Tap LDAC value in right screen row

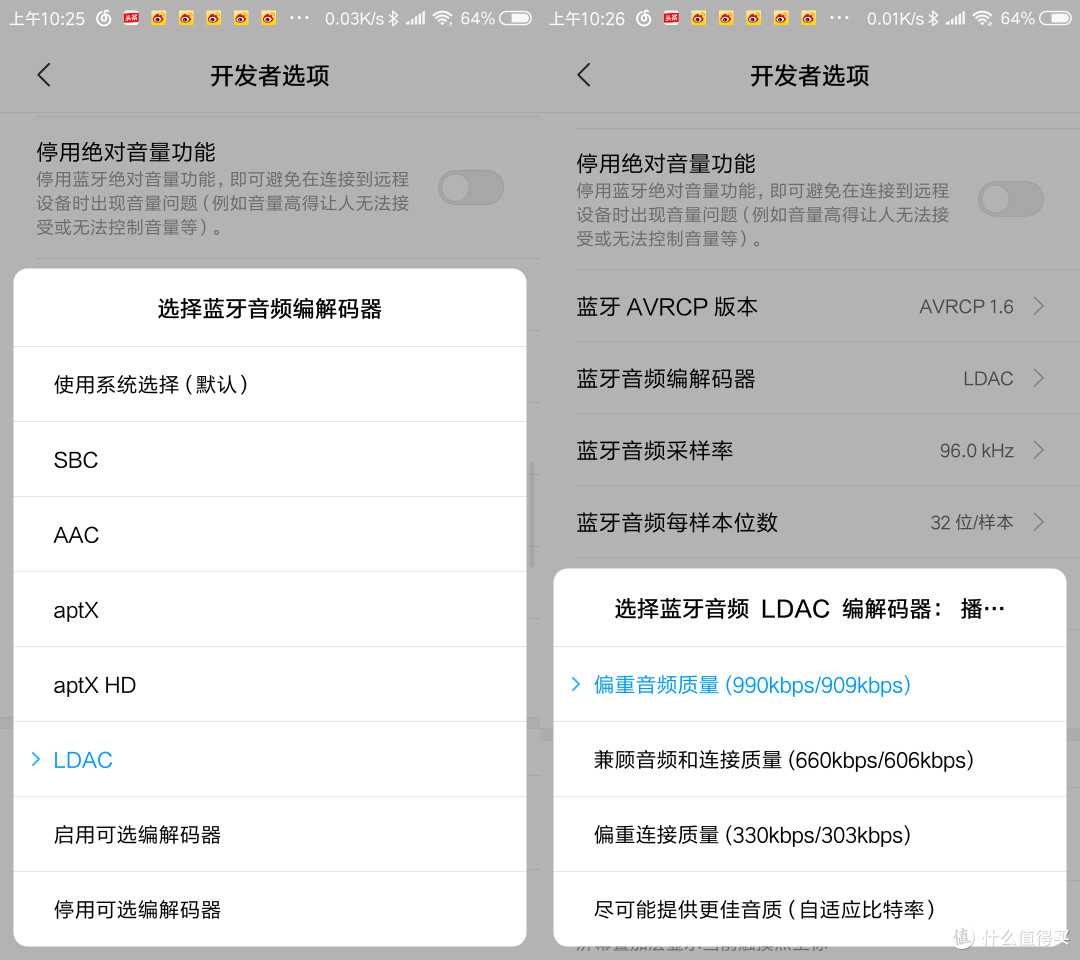coord(988,378)
